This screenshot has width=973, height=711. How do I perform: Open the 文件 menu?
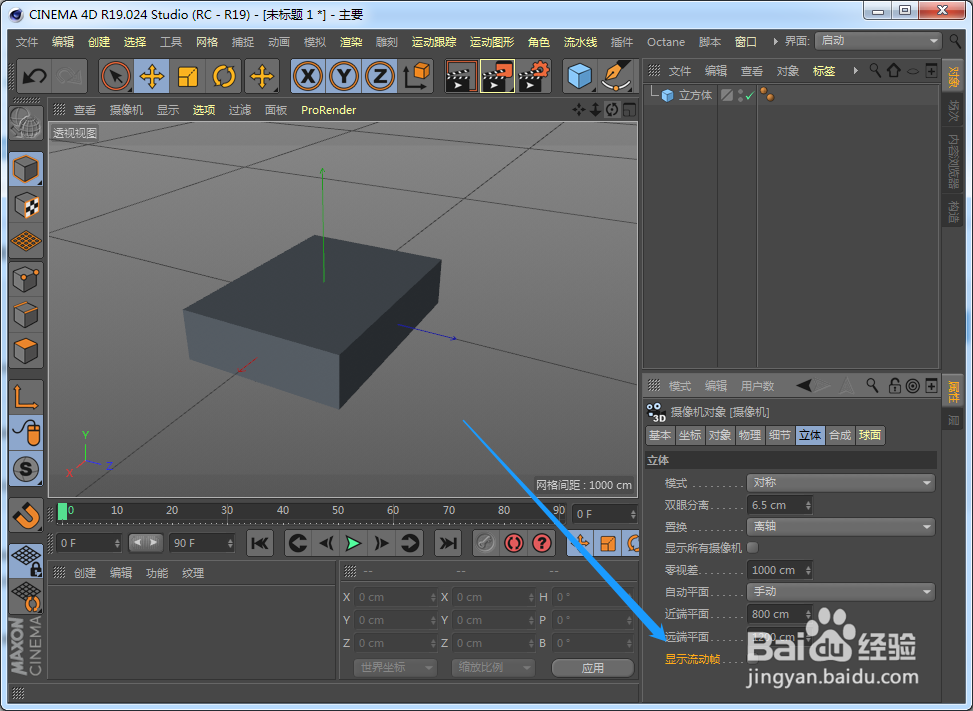click(27, 42)
